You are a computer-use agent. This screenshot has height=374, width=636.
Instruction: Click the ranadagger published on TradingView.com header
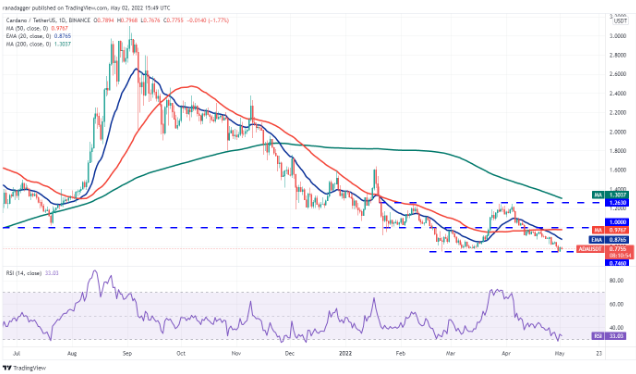(86, 7)
